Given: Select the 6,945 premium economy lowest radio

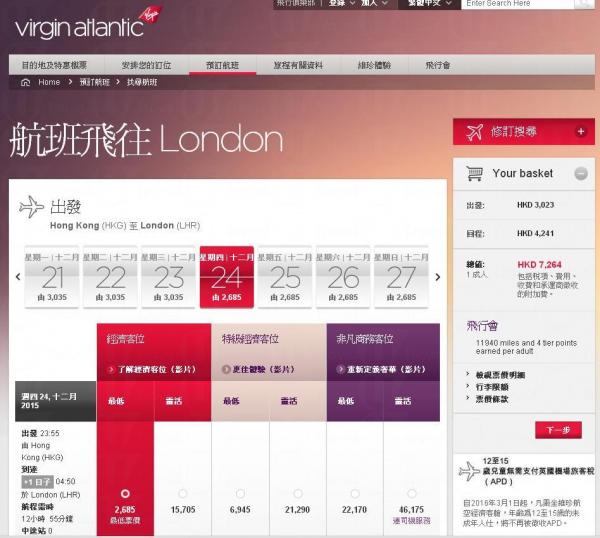Looking at the screenshot, I should (x=240, y=494).
